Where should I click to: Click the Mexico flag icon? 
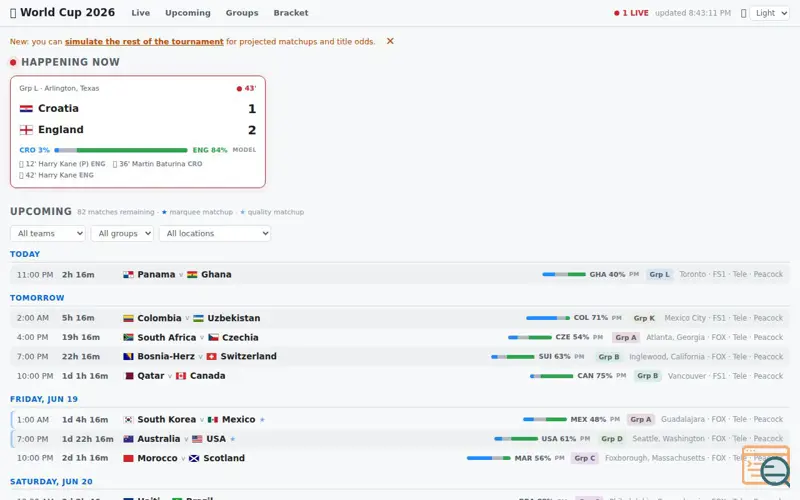pyautogui.click(x=213, y=420)
